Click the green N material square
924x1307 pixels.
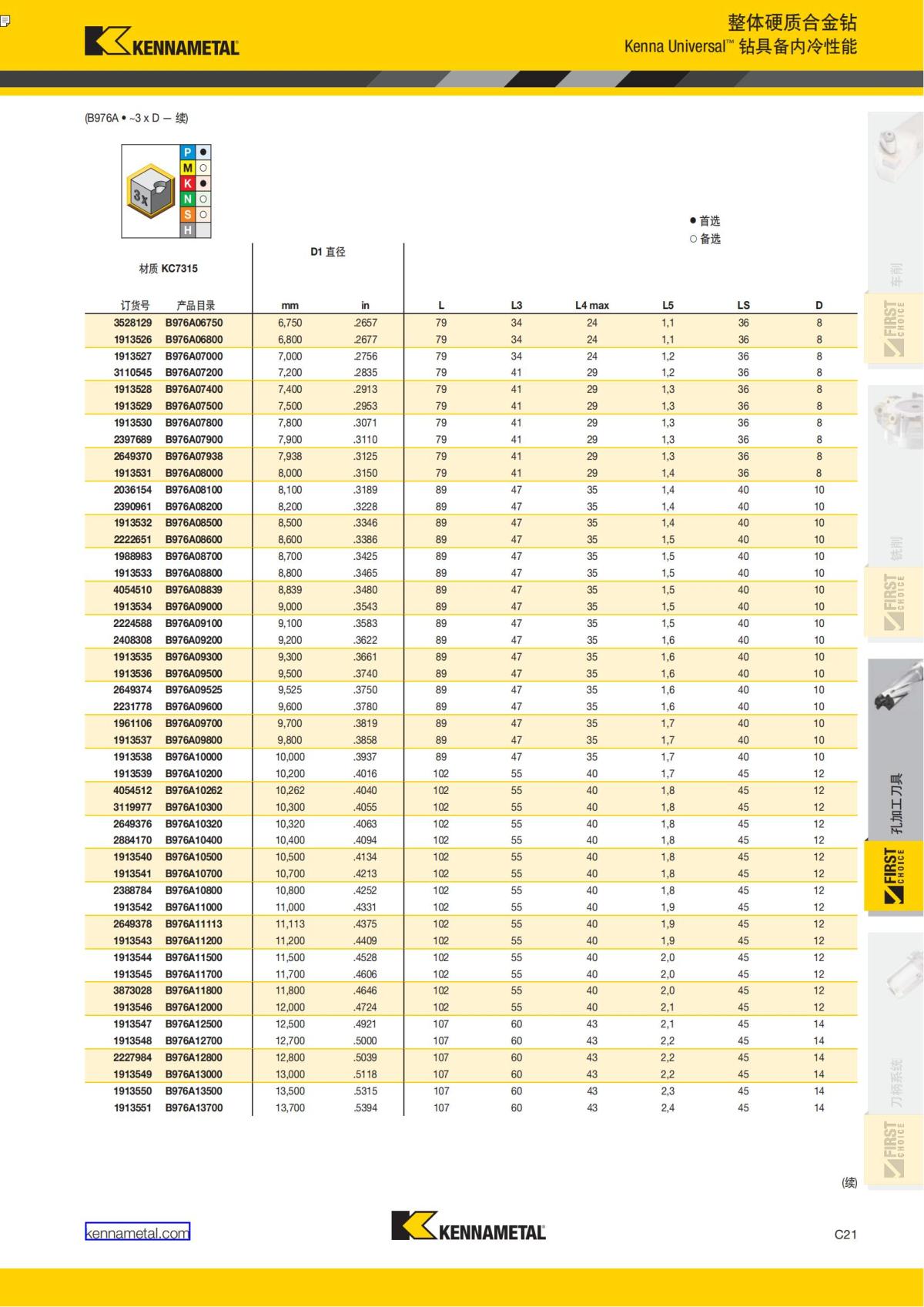tap(188, 199)
